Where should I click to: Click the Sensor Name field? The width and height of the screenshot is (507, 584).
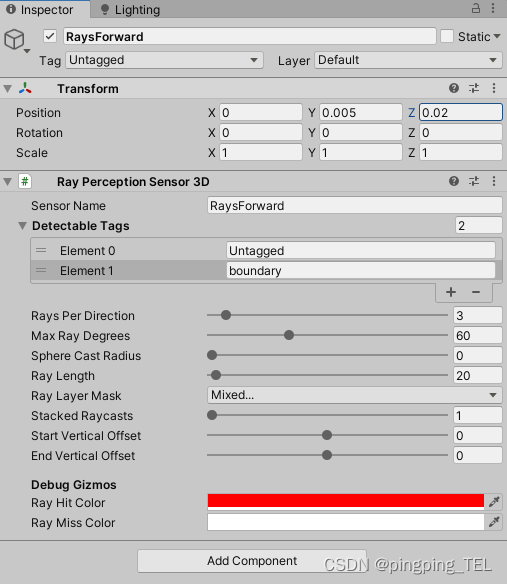355,206
